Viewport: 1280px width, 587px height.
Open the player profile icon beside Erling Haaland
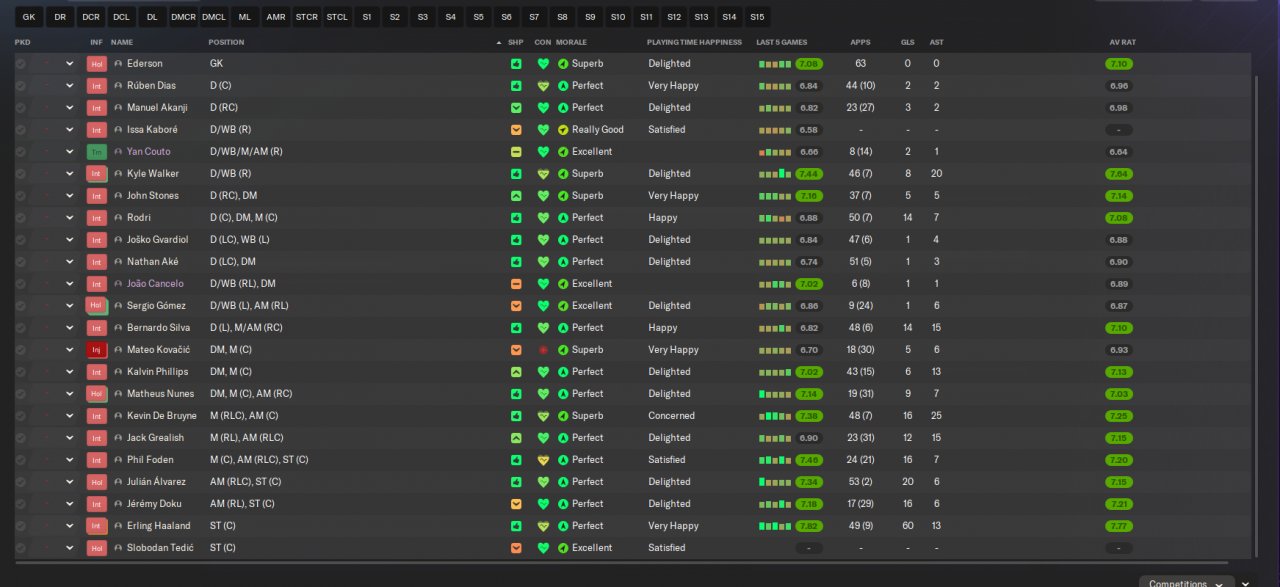tap(118, 526)
